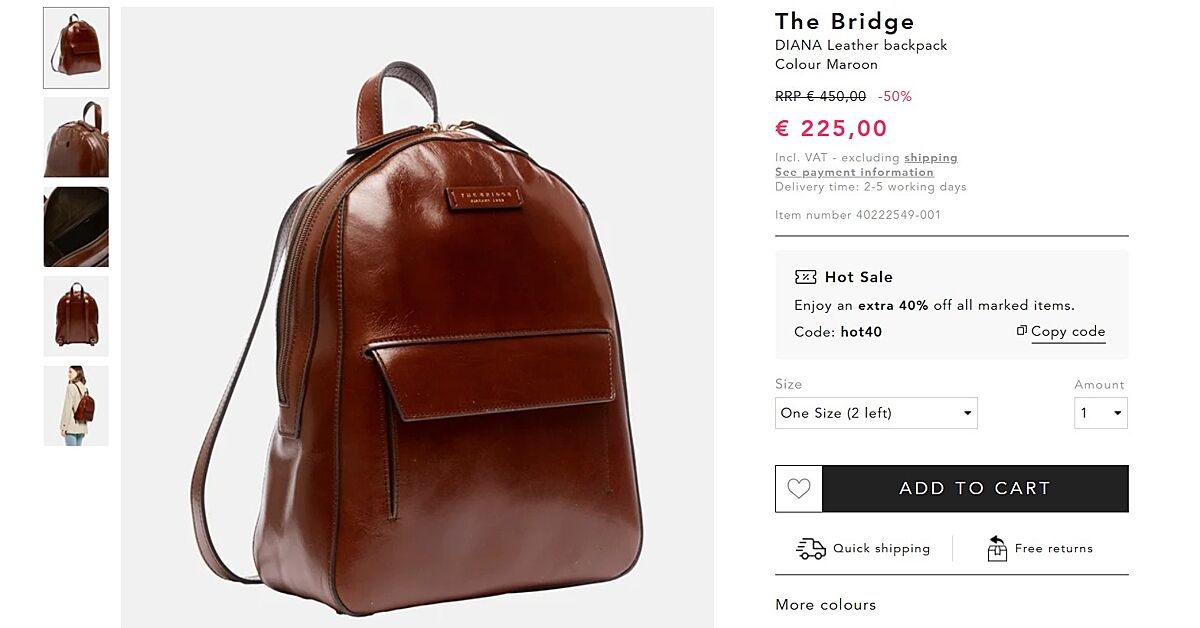1200x628 pixels.
Task: Click the main backpack product image
Action: pyautogui.click(x=418, y=318)
